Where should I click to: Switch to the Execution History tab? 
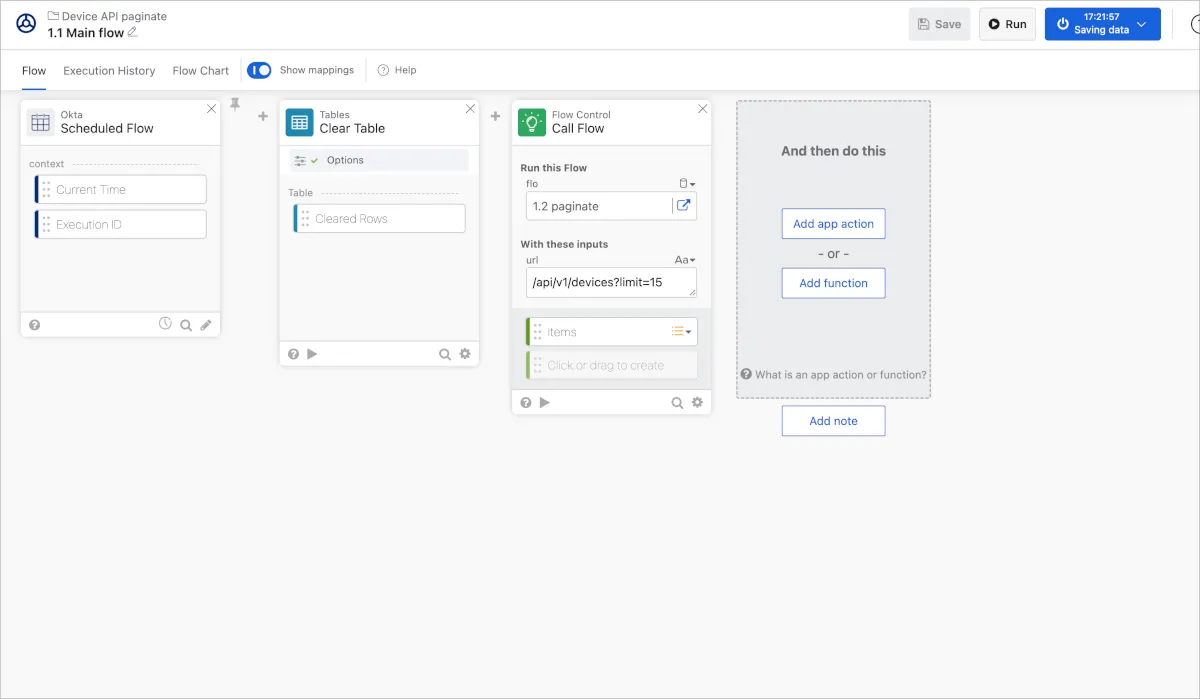tap(109, 71)
